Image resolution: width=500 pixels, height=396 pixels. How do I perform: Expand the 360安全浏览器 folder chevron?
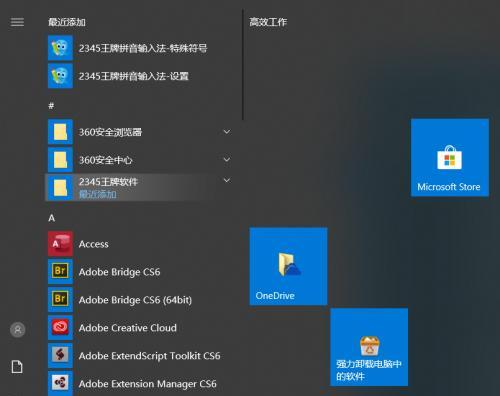tap(227, 132)
